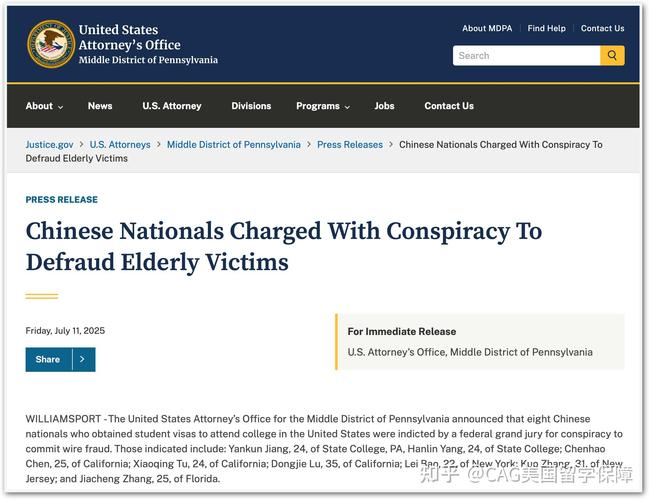The image size is (649, 500).
Task: Click the Department of Justice seal logo
Action: coord(51,44)
